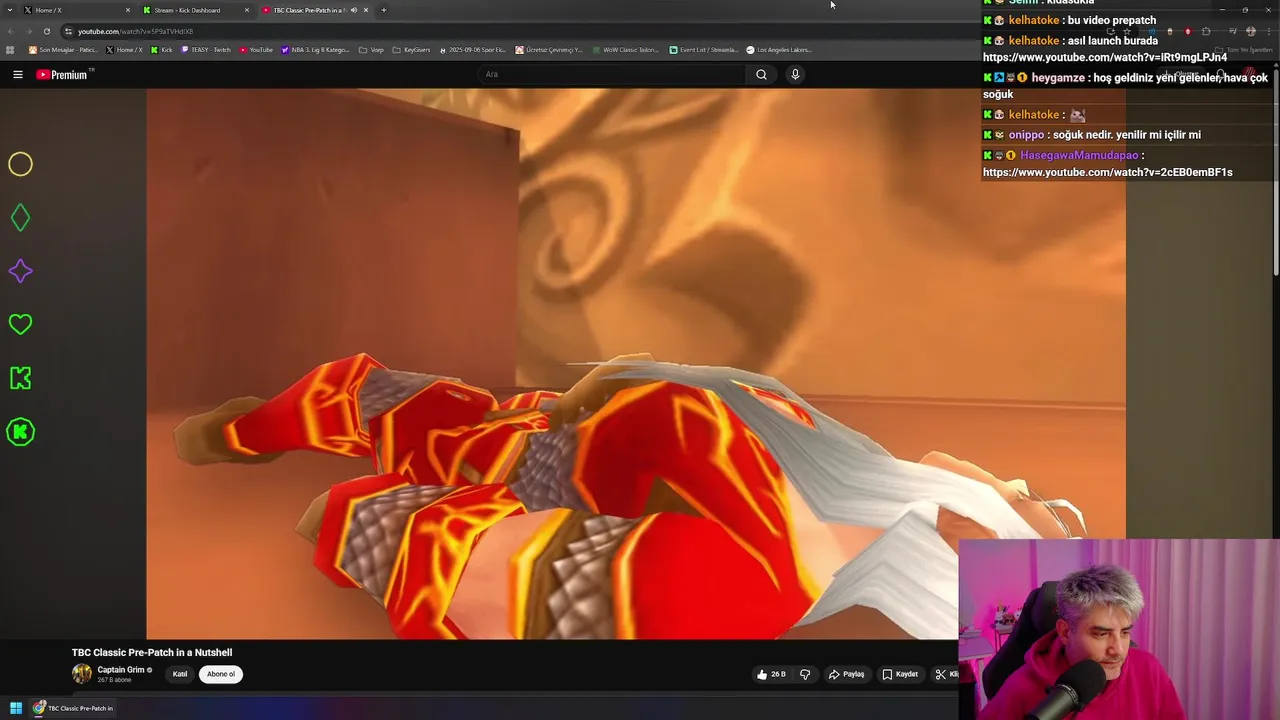Click heygamze username in chat

tap(1058, 78)
